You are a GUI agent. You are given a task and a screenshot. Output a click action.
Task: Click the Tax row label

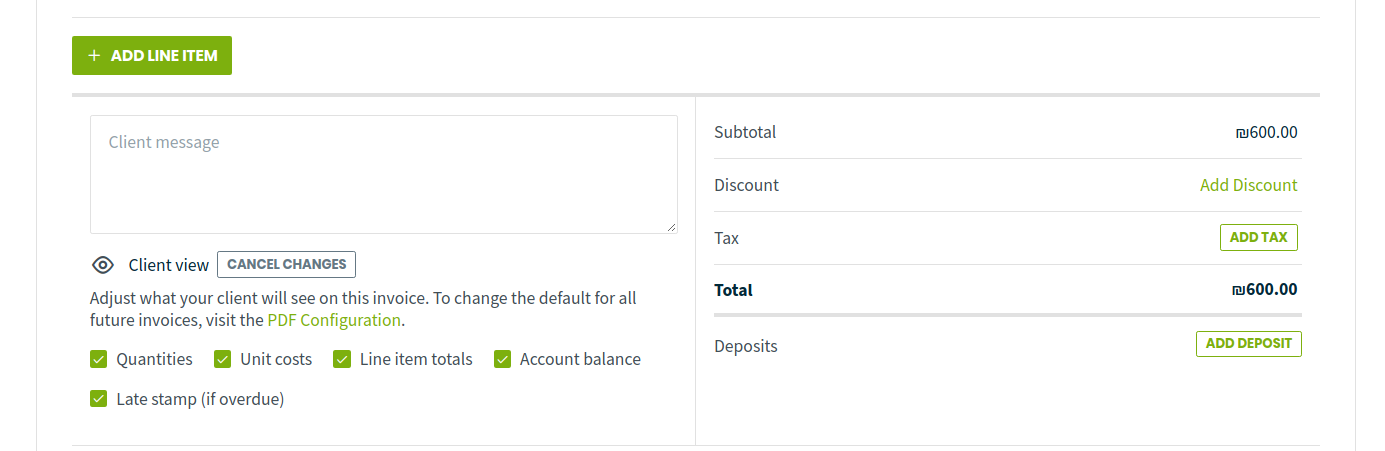pyautogui.click(x=727, y=238)
